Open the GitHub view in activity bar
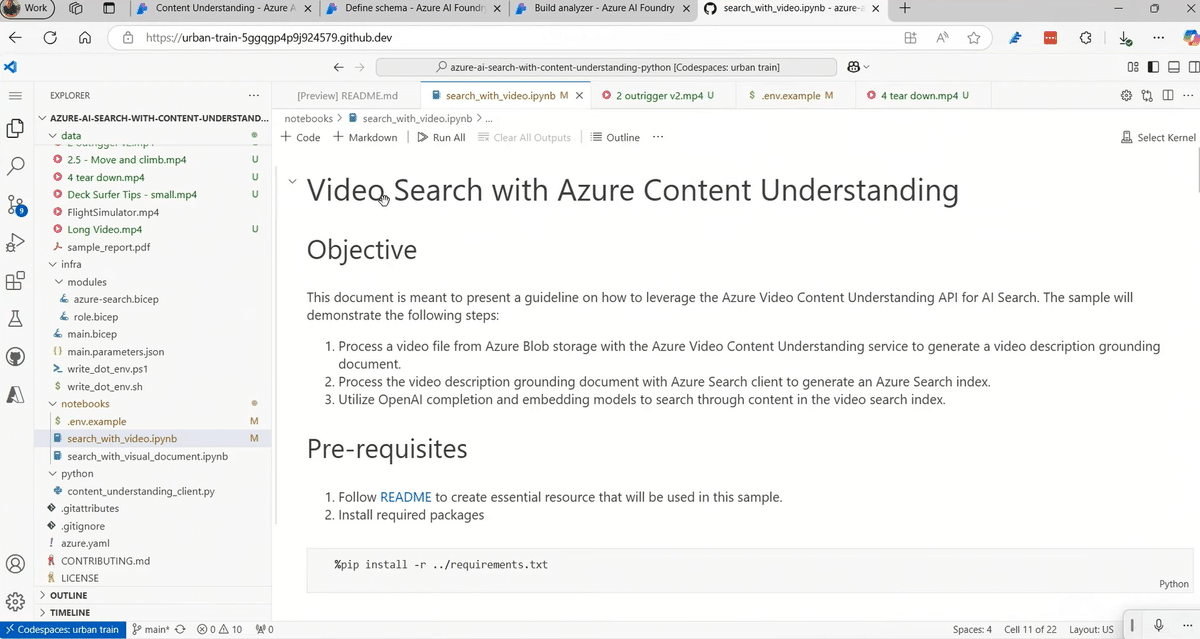The height and width of the screenshot is (639, 1200). (x=15, y=357)
